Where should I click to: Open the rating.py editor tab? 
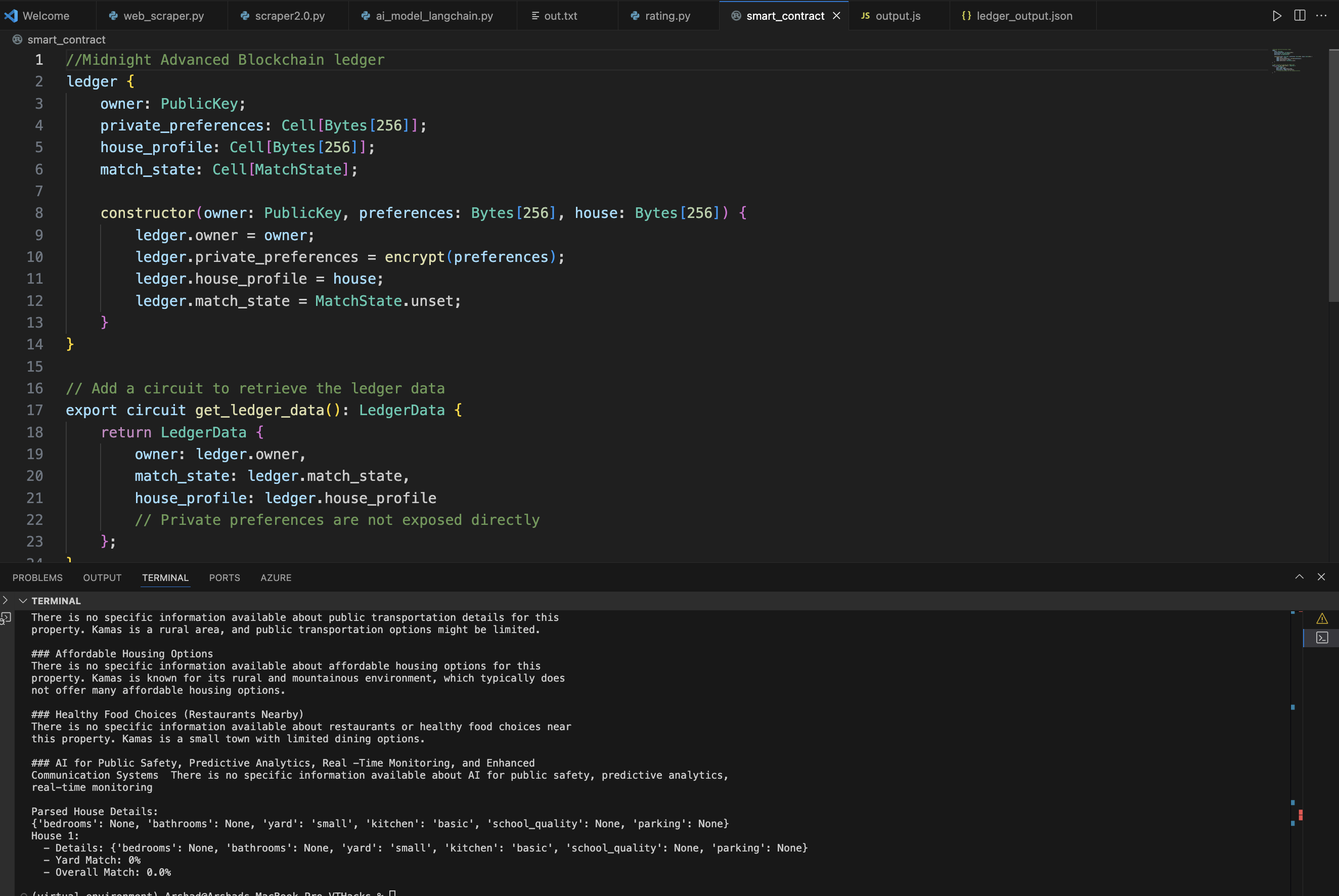pyautogui.click(x=667, y=16)
